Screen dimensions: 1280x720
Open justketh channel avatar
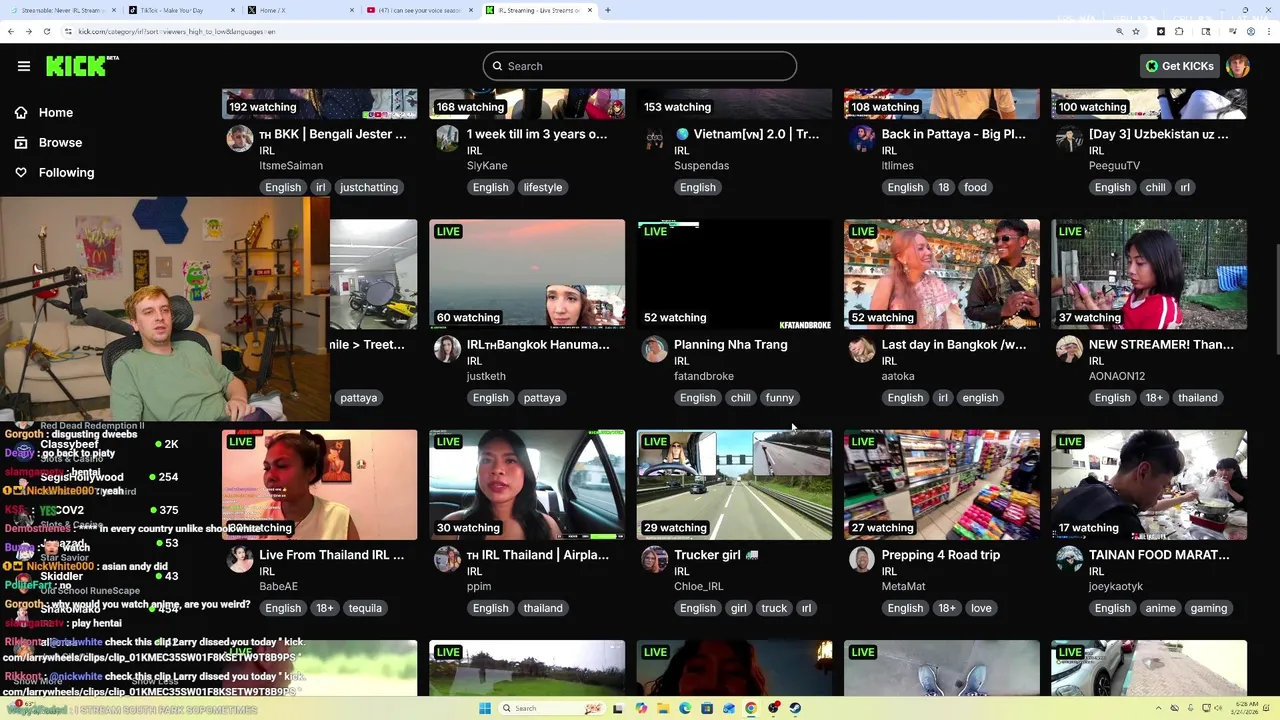coord(447,349)
